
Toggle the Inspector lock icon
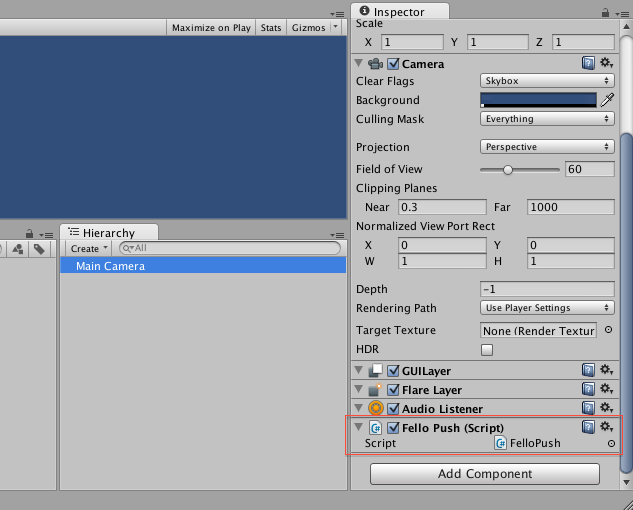tap(605, 13)
